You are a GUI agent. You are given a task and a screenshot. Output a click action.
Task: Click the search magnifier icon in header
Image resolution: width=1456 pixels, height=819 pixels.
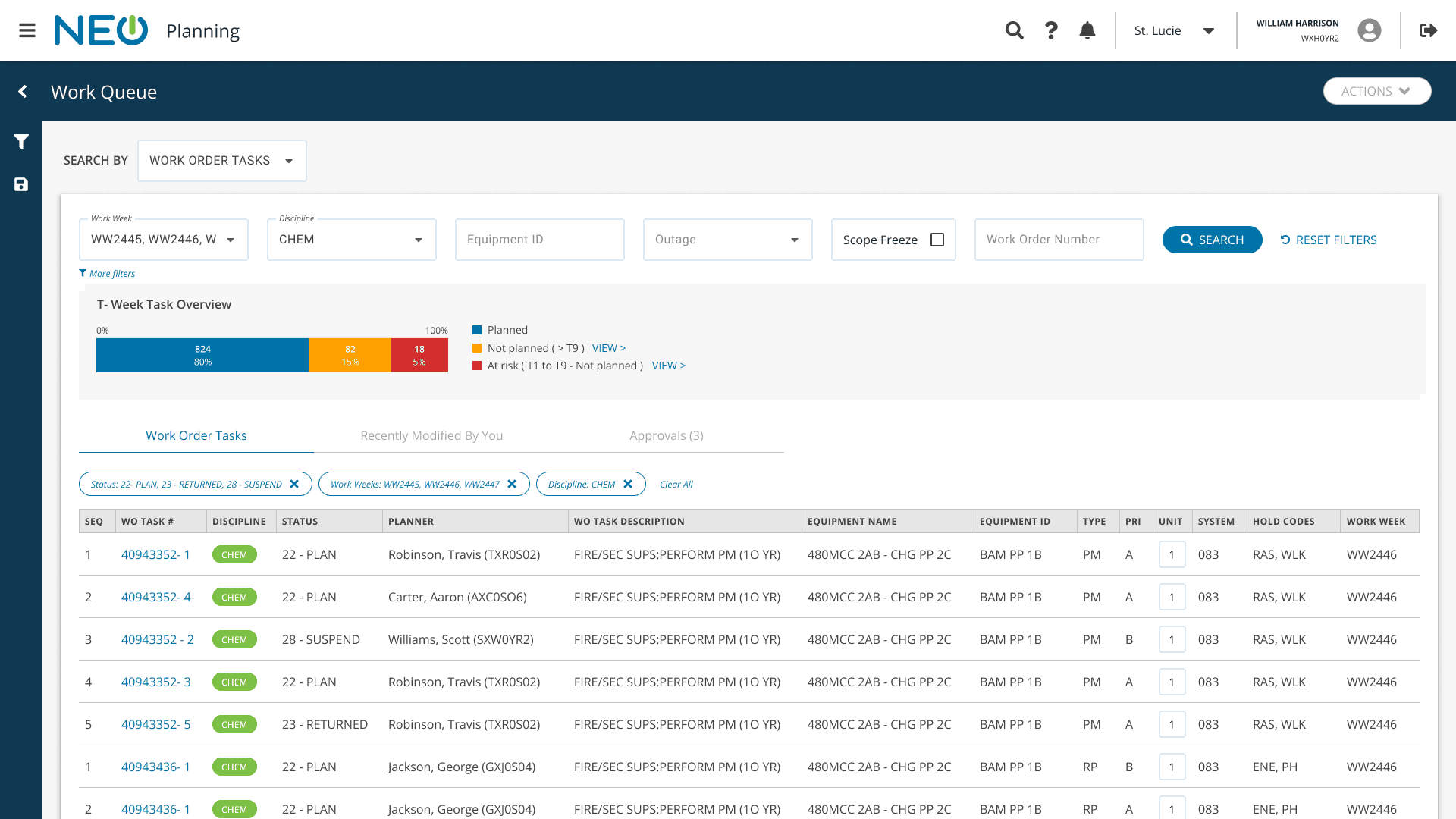coord(1014,30)
